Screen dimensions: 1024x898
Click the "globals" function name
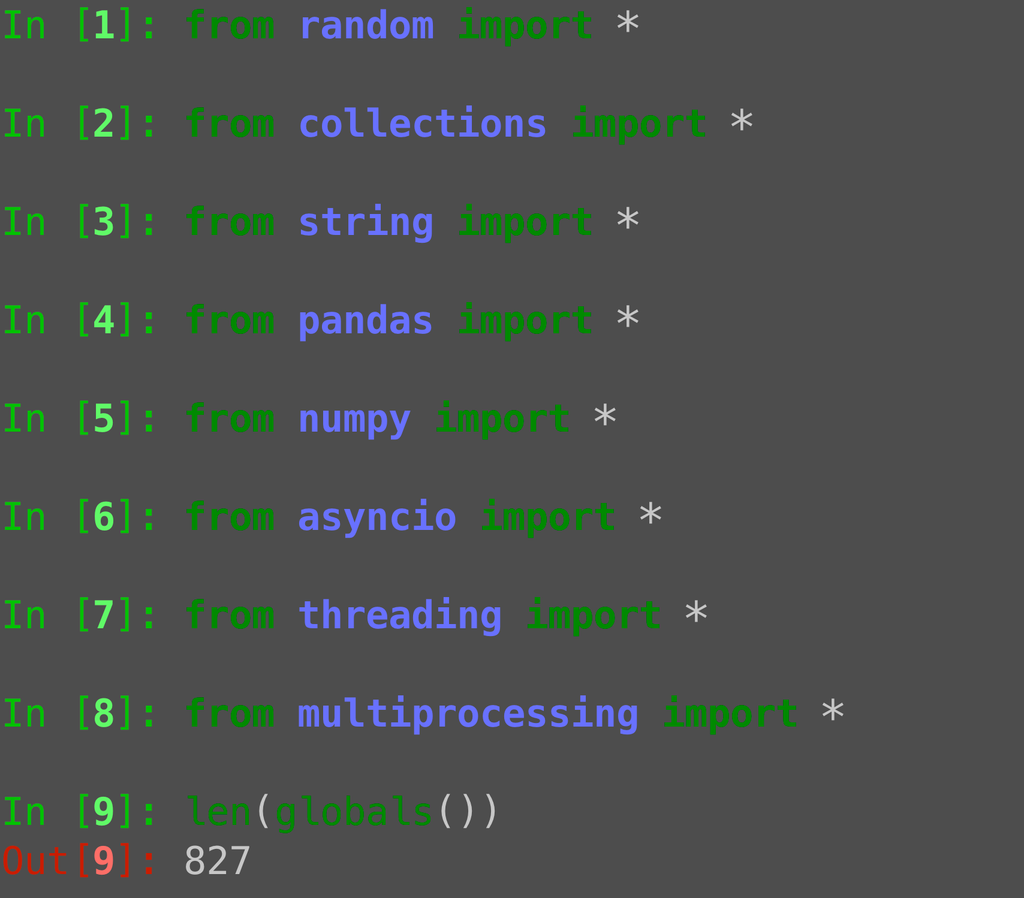[354, 811]
